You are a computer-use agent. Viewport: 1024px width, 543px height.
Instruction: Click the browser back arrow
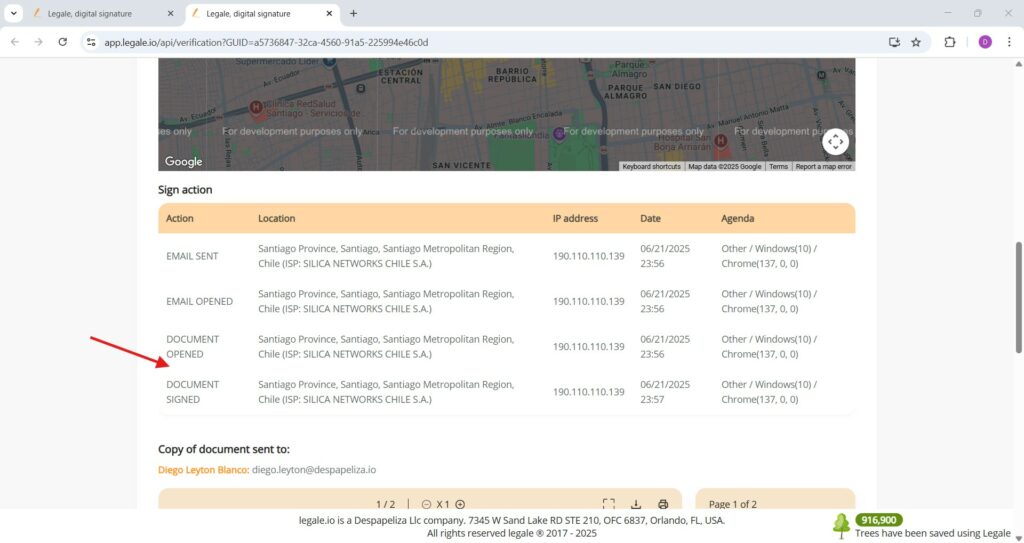(14, 42)
